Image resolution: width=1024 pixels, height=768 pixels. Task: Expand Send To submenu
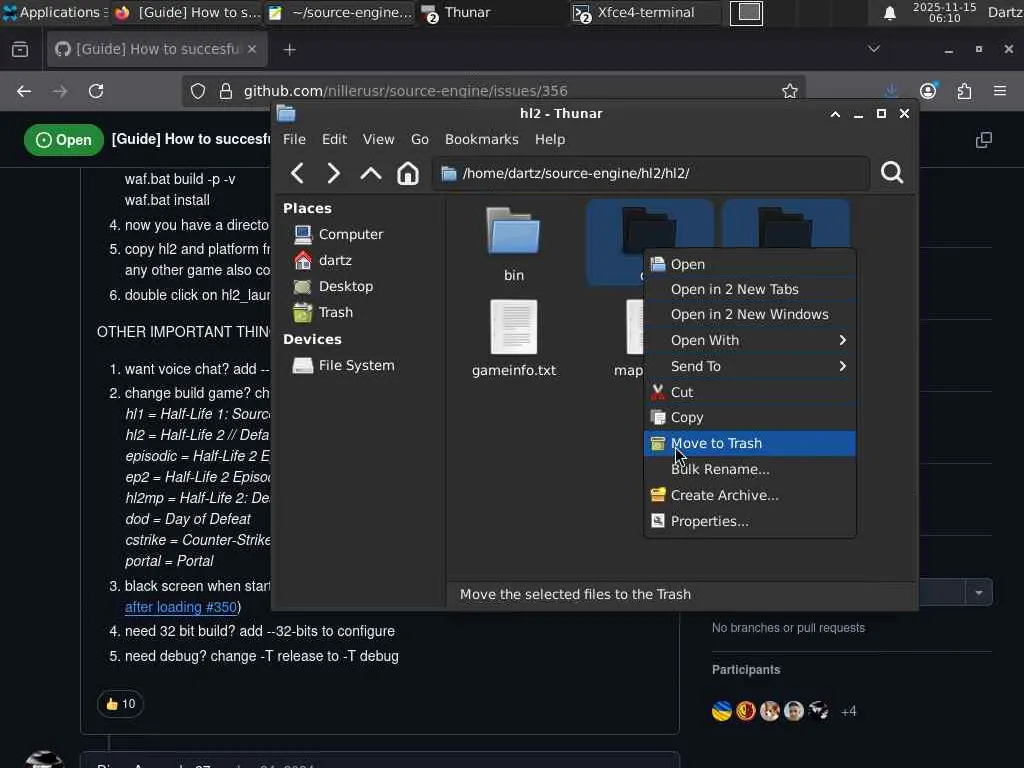[750, 366]
